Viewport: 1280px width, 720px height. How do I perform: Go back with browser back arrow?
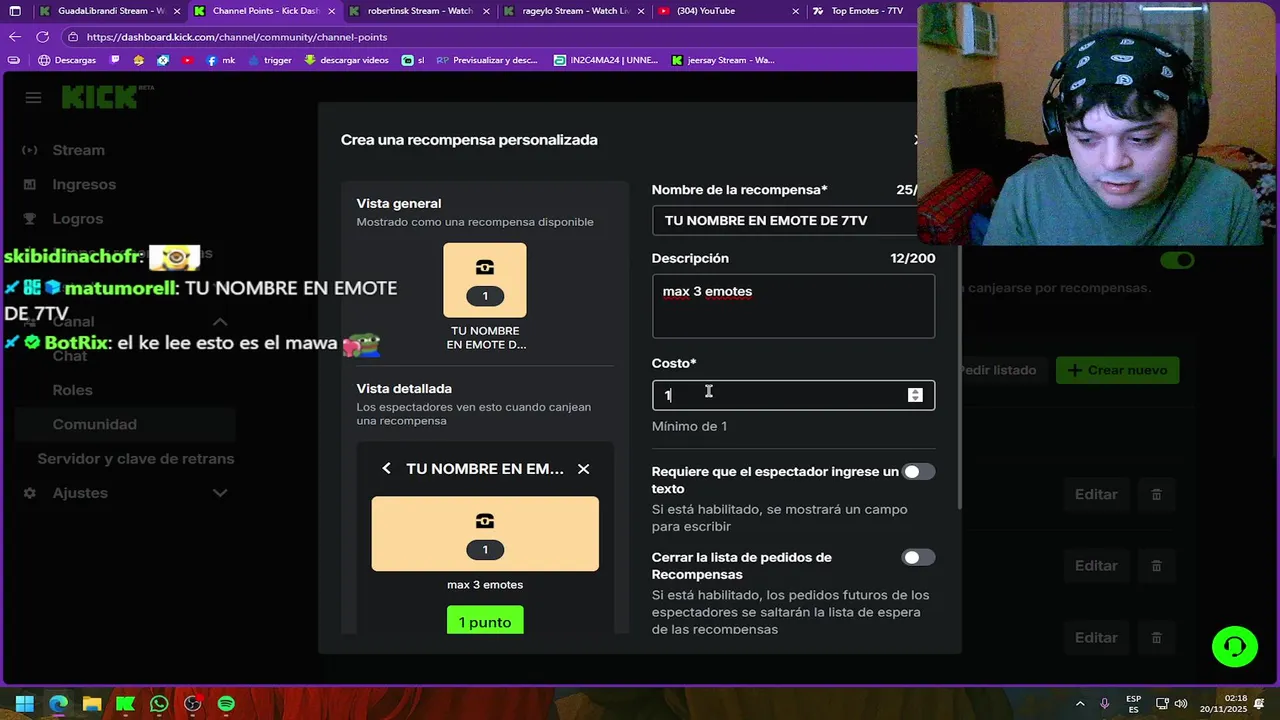coord(14,37)
